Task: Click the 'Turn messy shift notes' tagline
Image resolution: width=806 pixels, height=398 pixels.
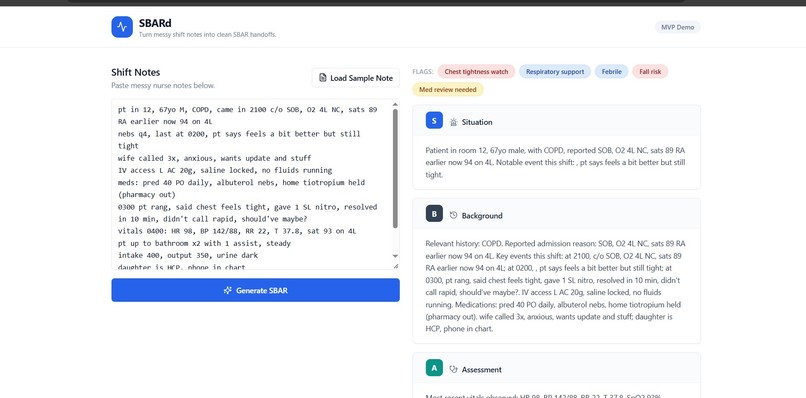Action: click(x=208, y=34)
